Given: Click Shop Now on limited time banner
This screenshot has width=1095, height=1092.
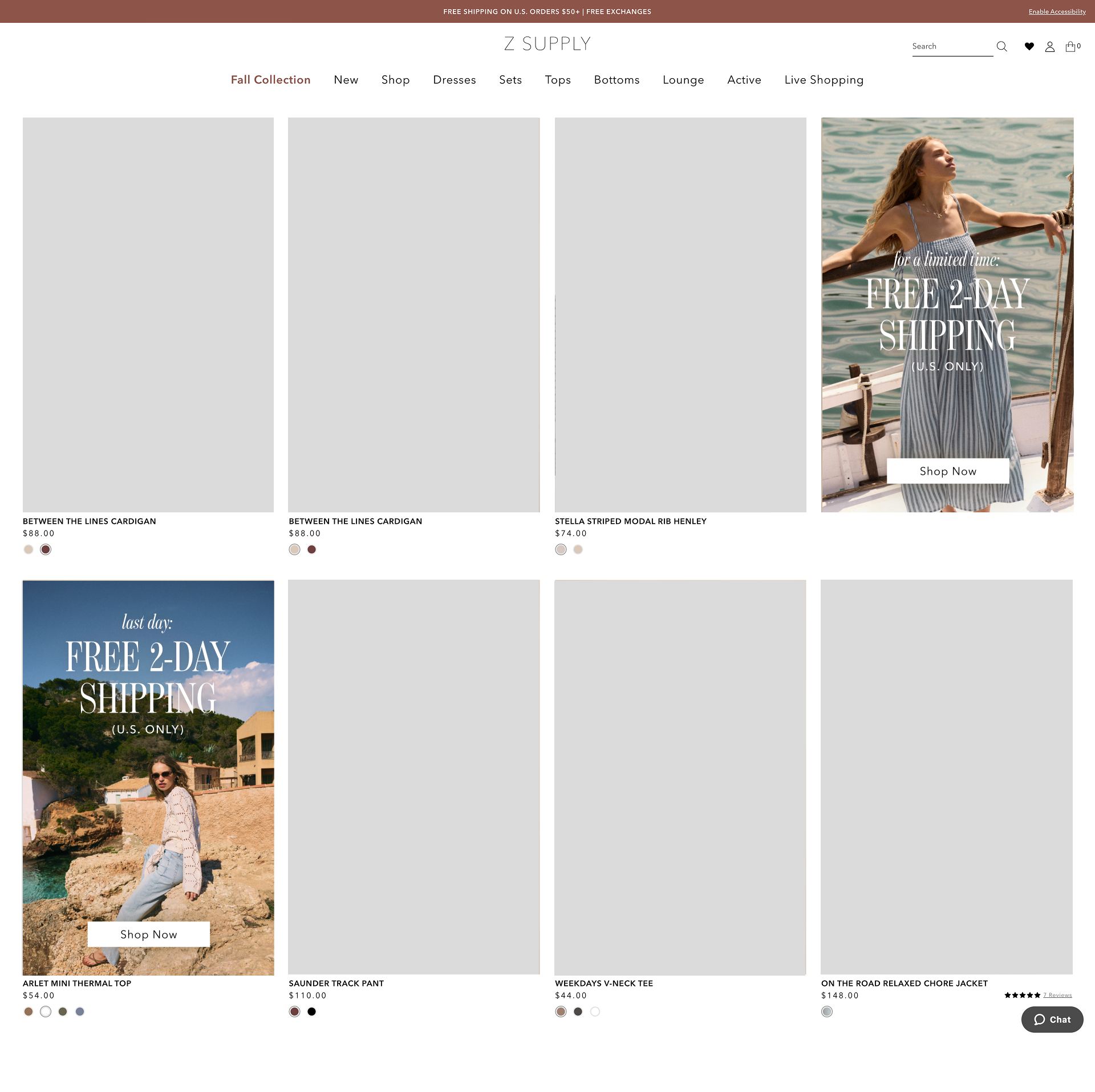Looking at the screenshot, I should tap(947, 471).
